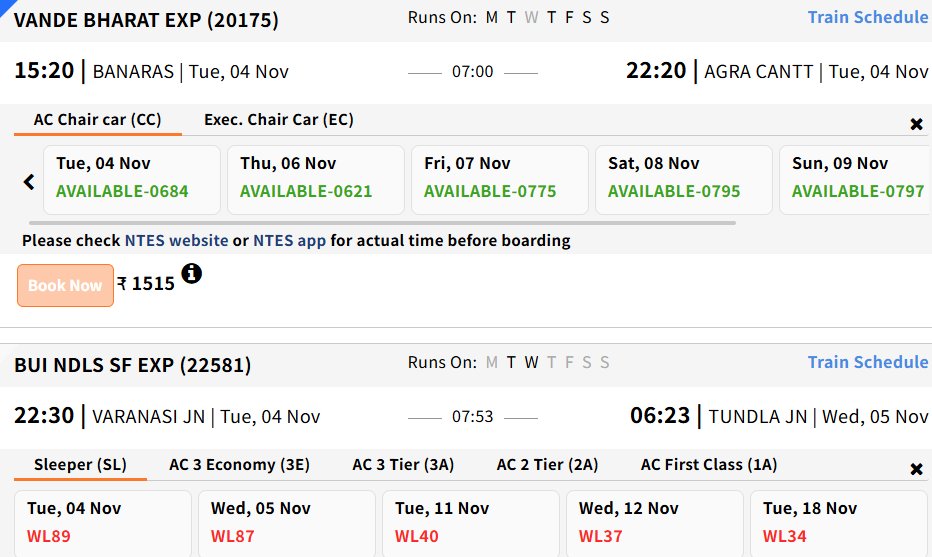View Train Schedule for BUI NDLS SF Exp
Screen dimensions: 932x557
pyautogui.click(x=867, y=362)
